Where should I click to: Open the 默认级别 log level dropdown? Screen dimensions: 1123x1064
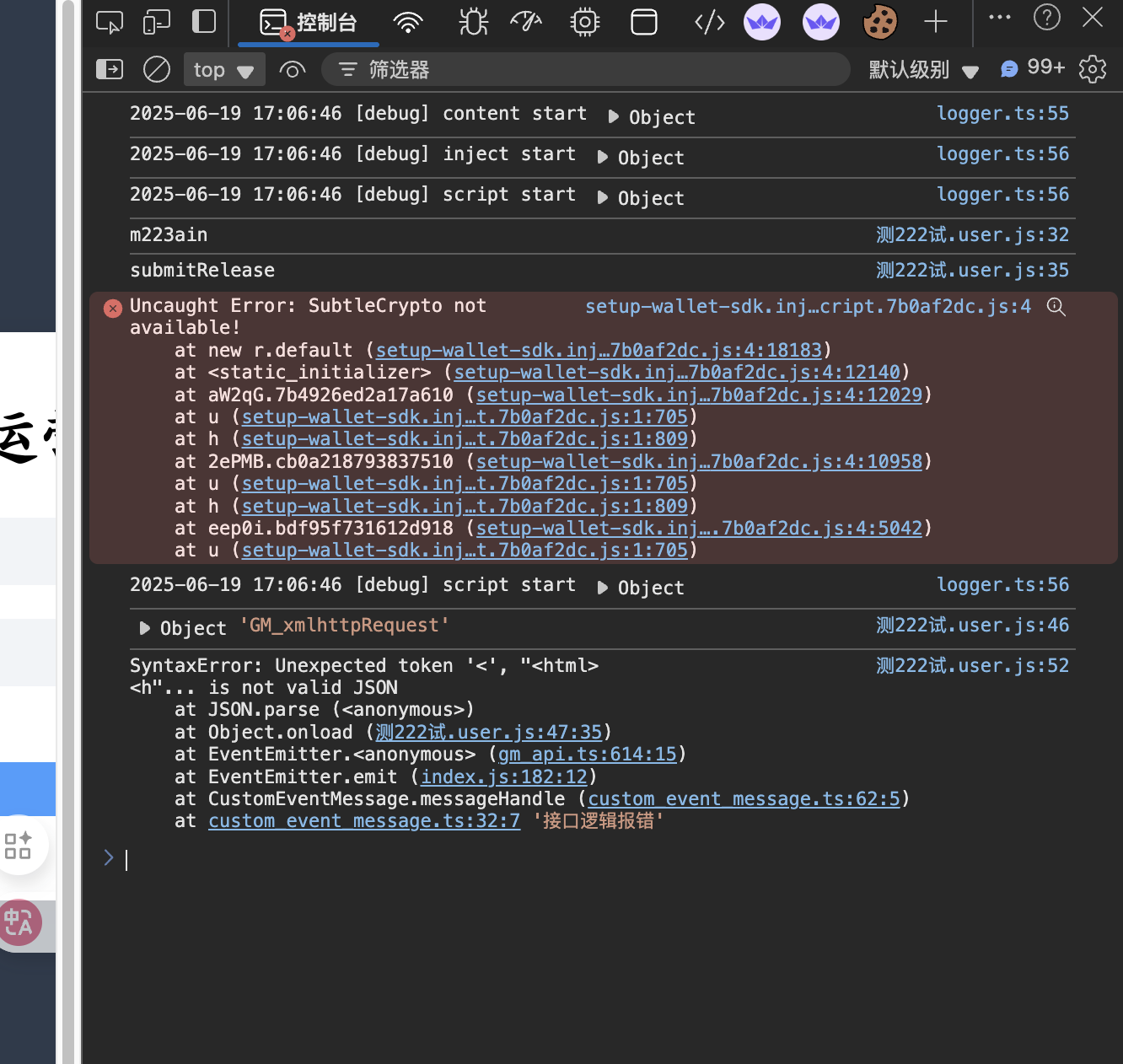pos(923,70)
